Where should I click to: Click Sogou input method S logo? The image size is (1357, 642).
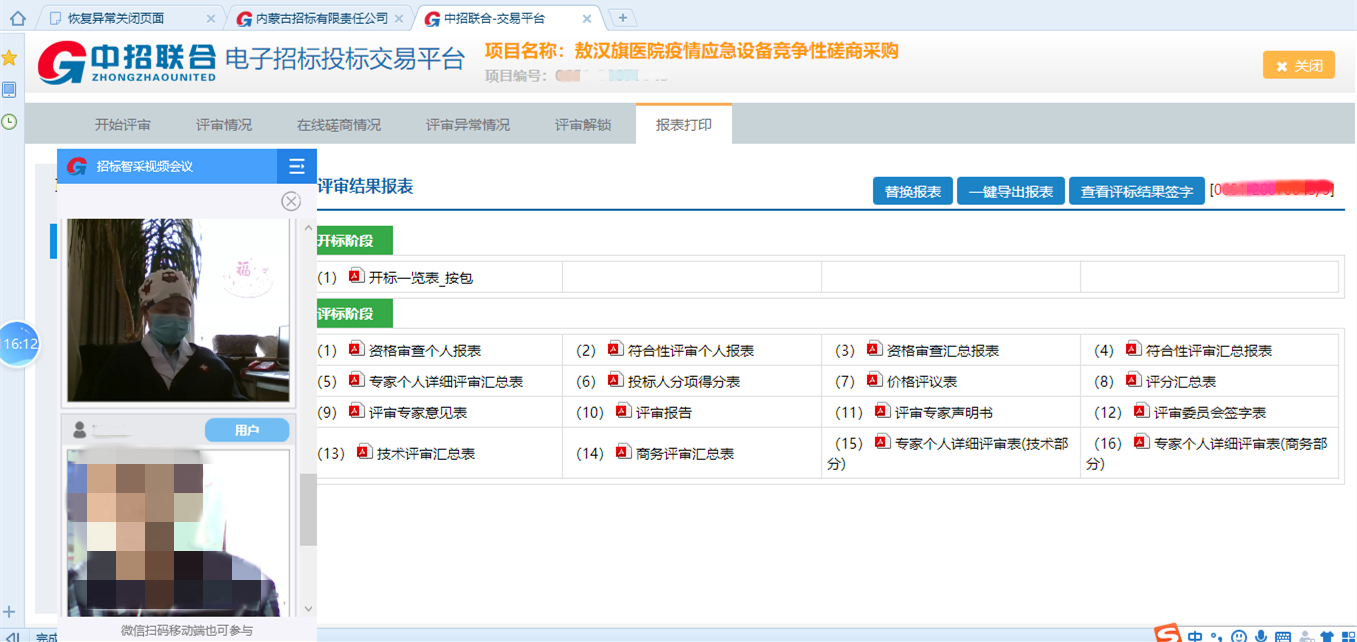click(1166, 635)
